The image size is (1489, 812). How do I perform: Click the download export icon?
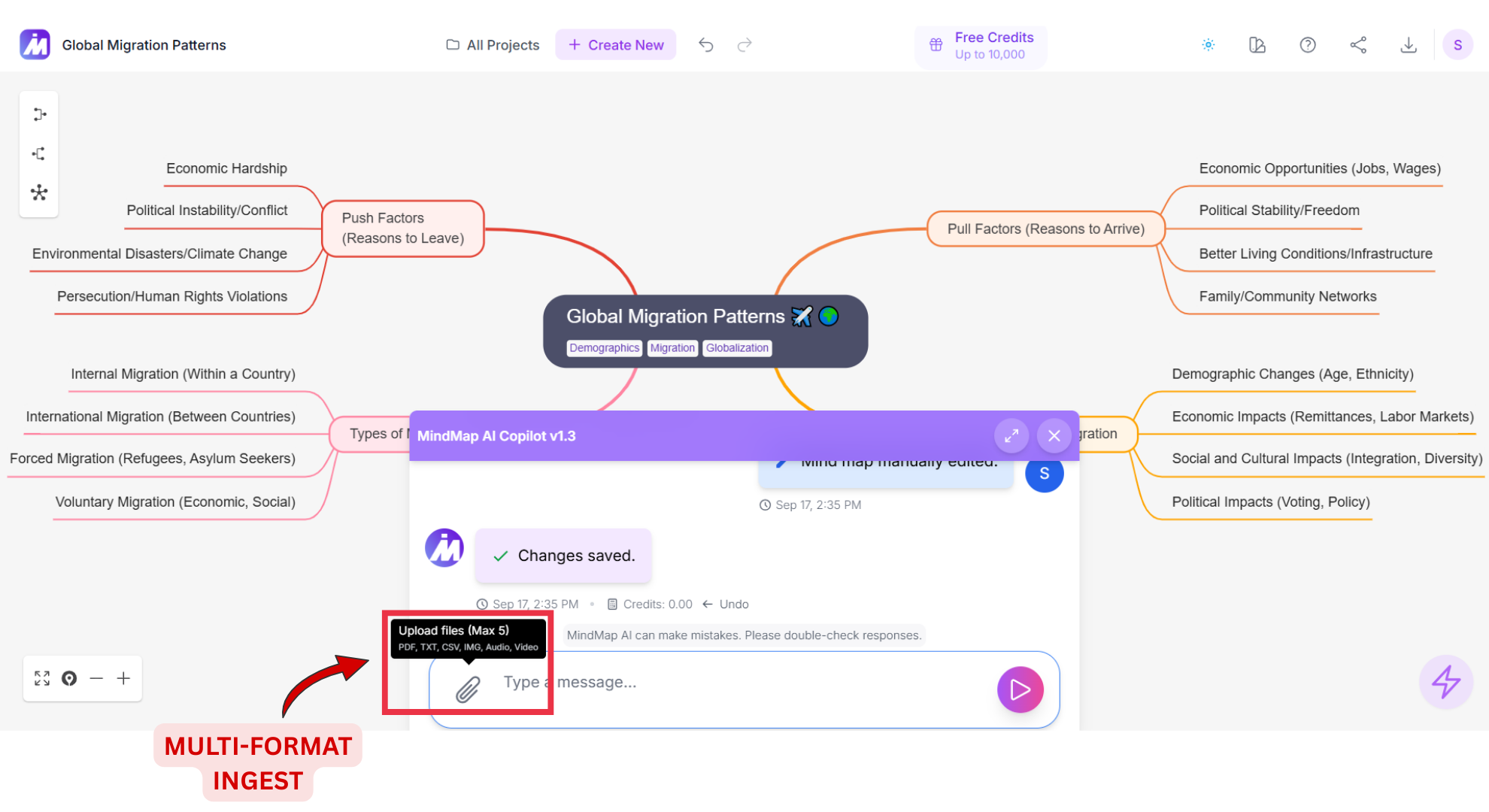pos(1409,45)
